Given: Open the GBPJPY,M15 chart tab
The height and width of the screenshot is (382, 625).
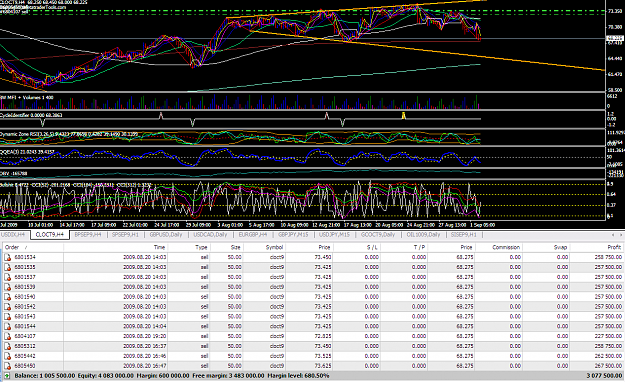Looking at the screenshot, I should (x=293, y=235).
